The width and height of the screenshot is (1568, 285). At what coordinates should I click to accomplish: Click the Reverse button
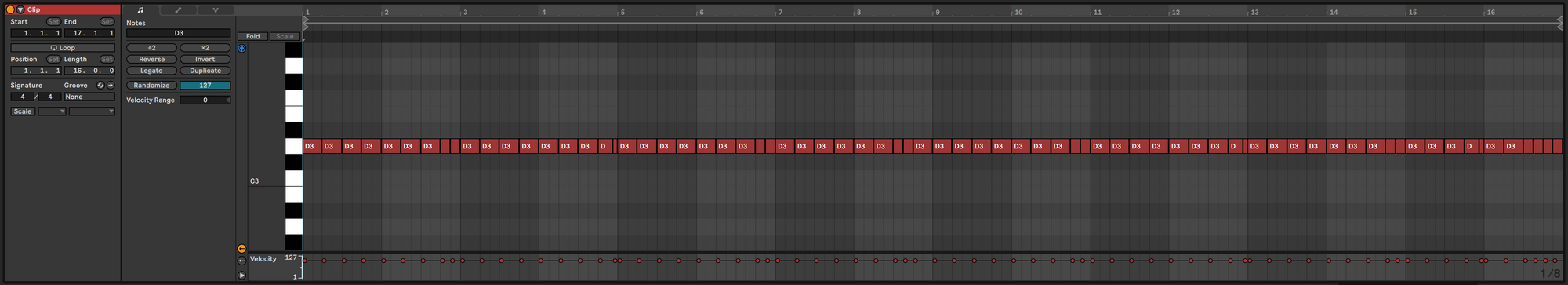click(x=152, y=59)
